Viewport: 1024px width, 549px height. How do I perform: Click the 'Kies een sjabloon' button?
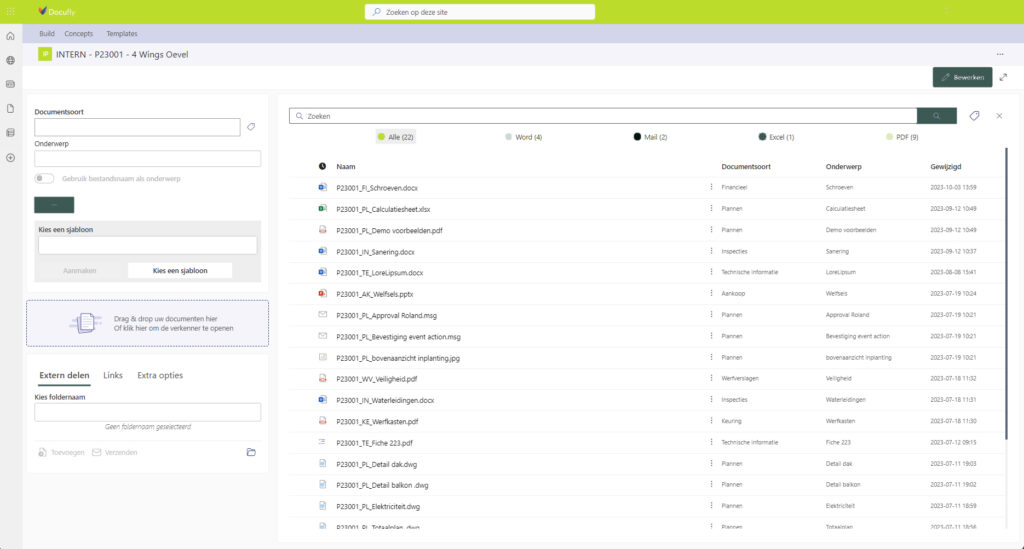tap(180, 270)
